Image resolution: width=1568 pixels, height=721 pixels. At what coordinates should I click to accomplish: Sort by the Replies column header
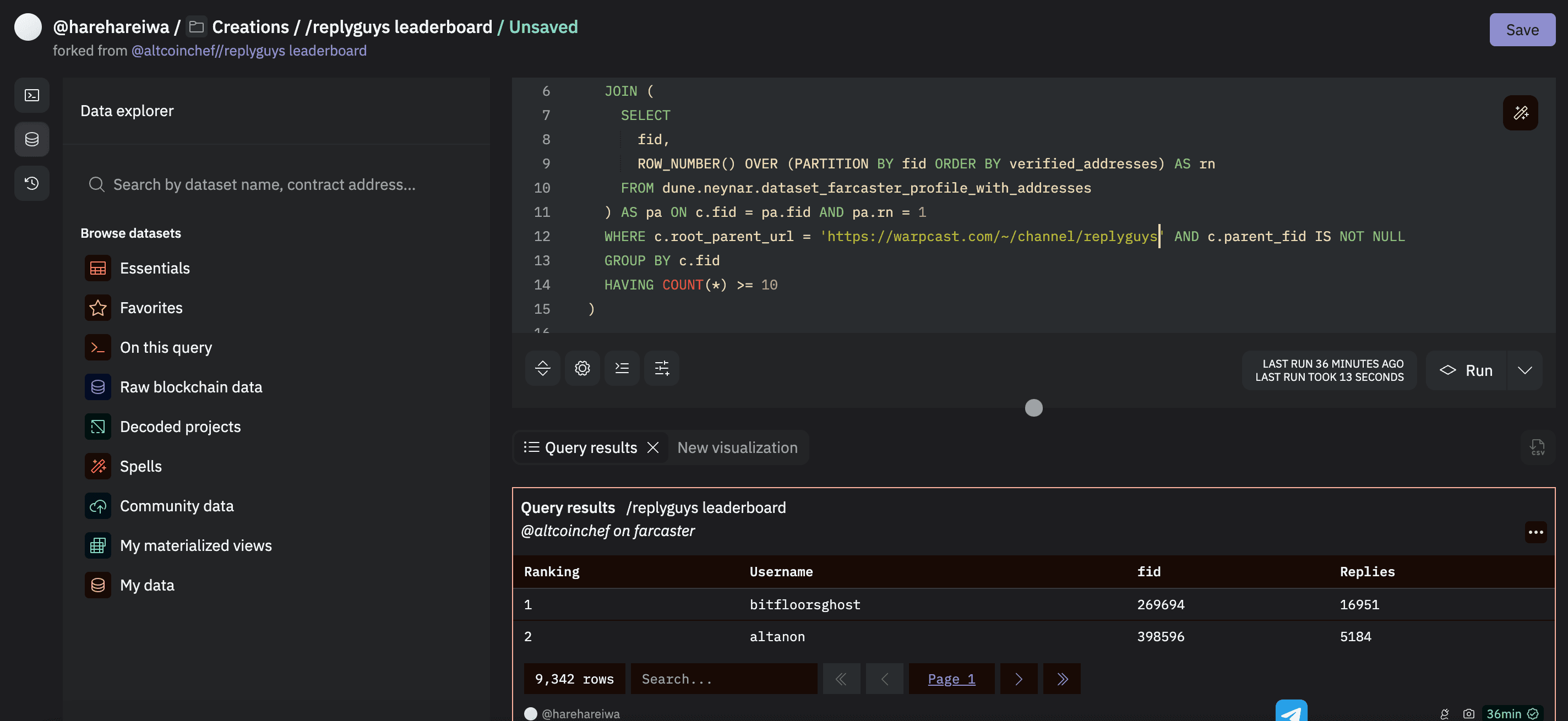coord(1366,571)
